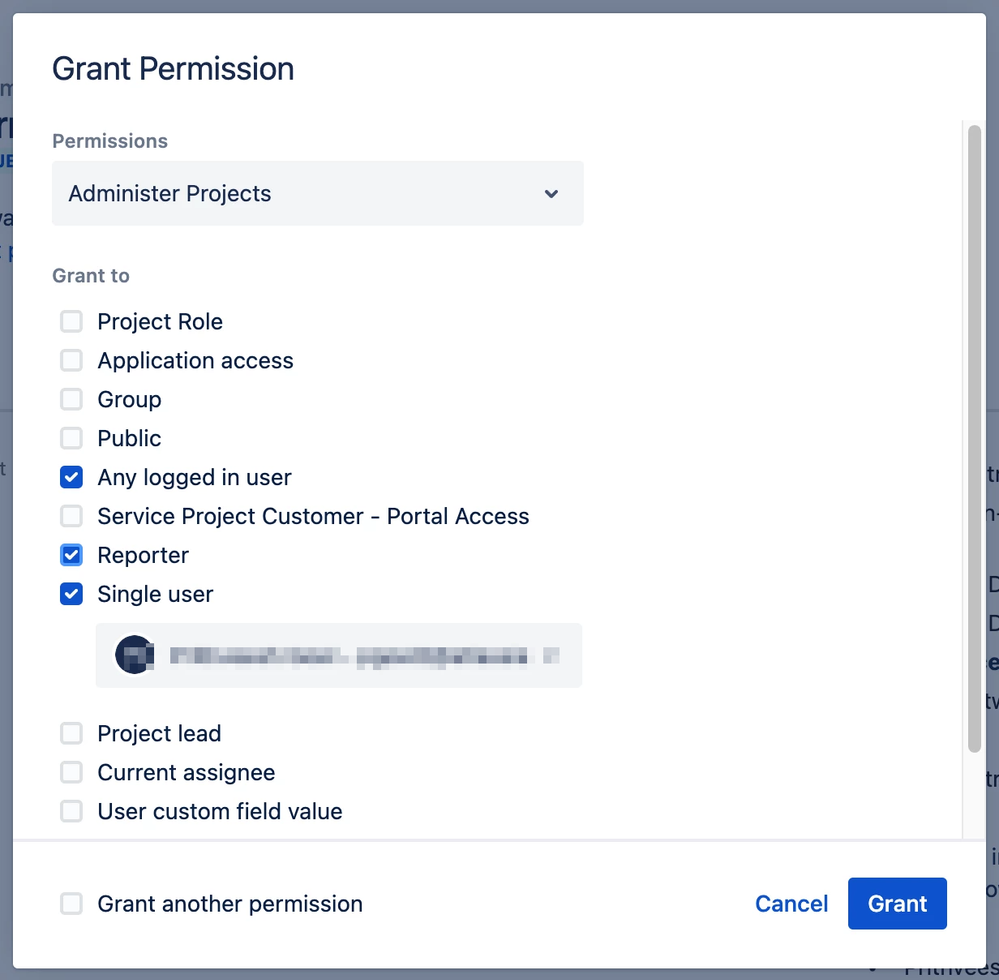
Task: Check User custom field value
Action: coord(71,811)
